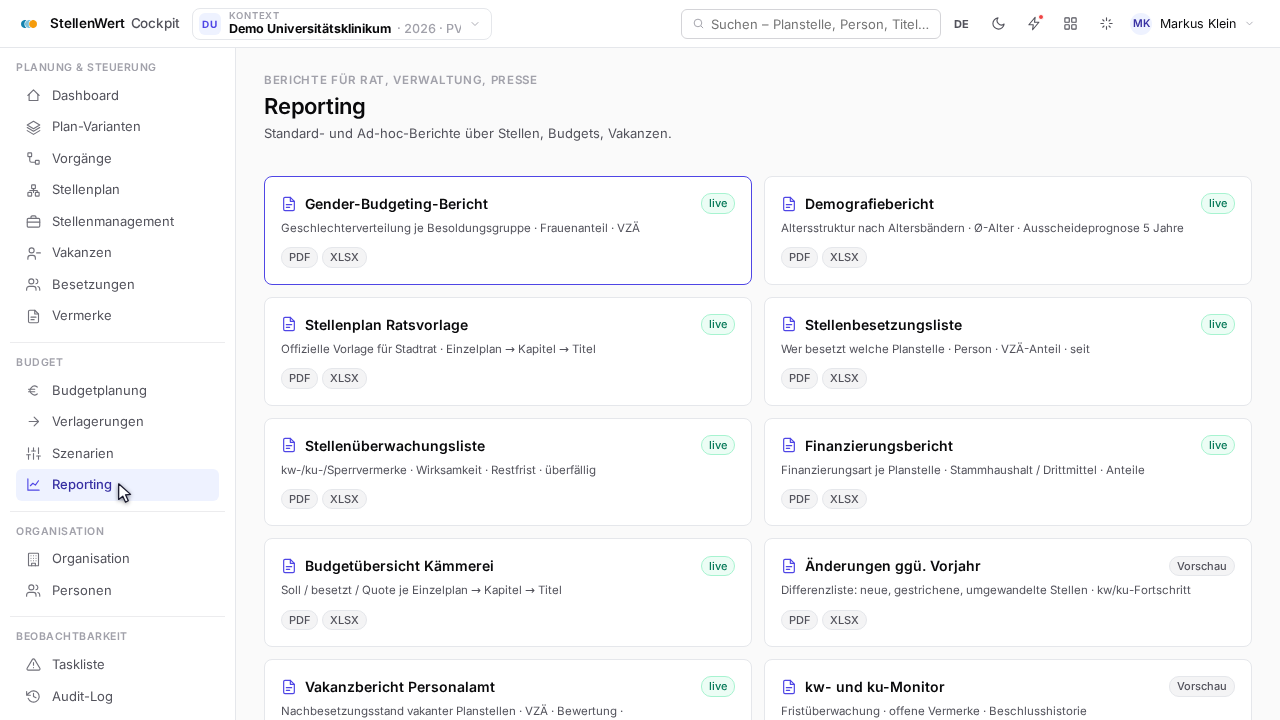Expand the Kontext selector dropdown
The width and height of the screenshot is (1280, 720).
[x=342, y=24]
